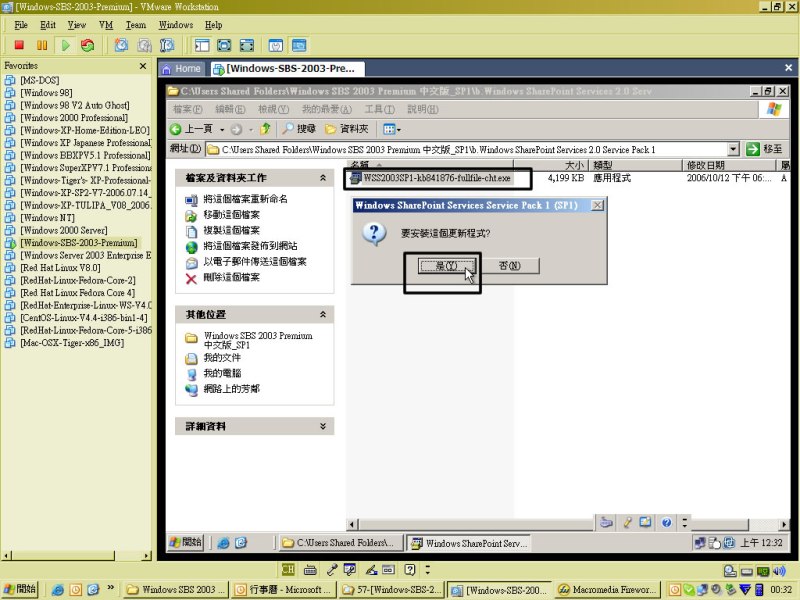Open the View menu in VMware
Image resolution: width=800 pixels, height=600 pixels.
coord(77,25)
